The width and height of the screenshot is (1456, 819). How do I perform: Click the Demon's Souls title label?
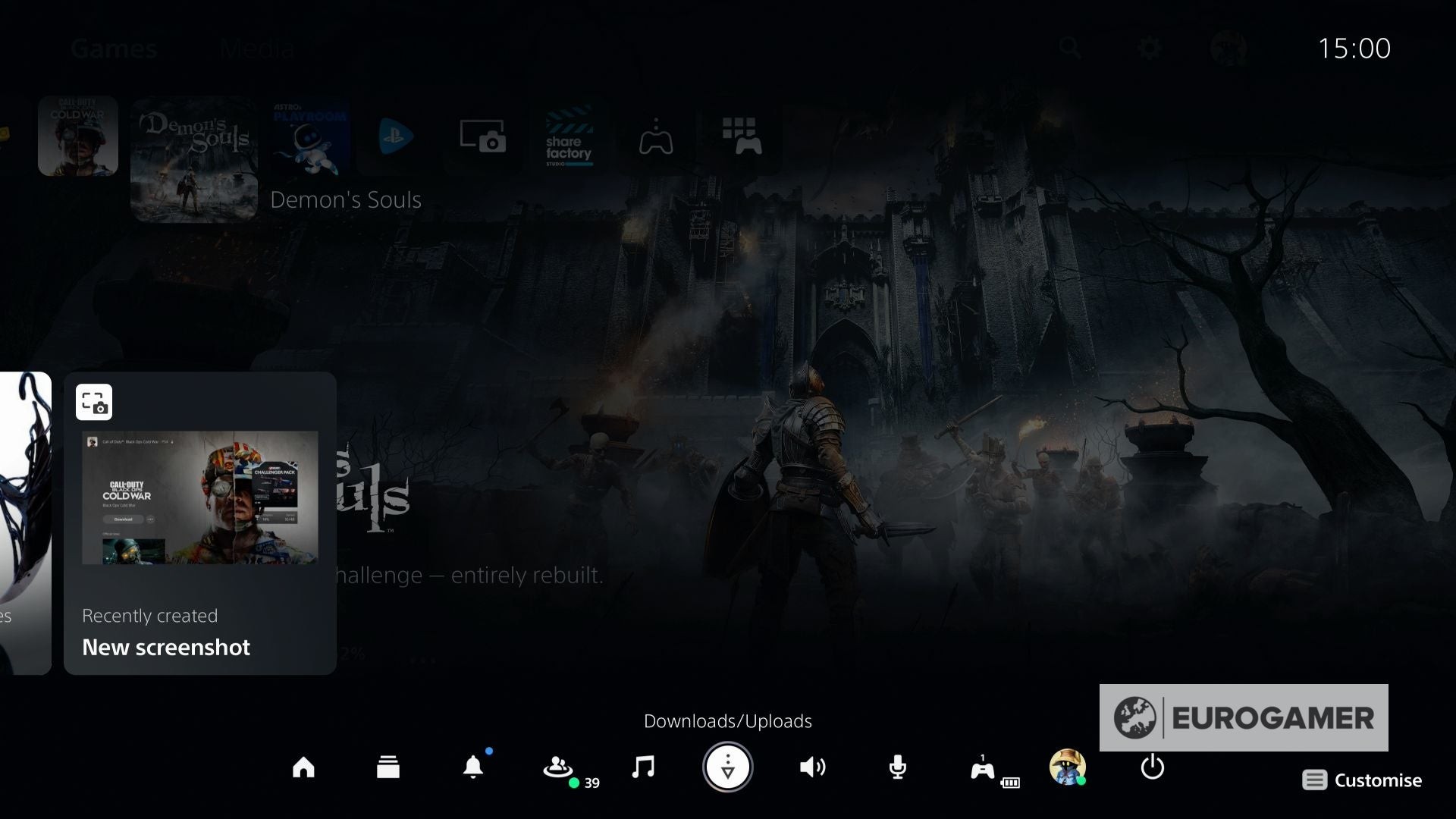[346, 200]
